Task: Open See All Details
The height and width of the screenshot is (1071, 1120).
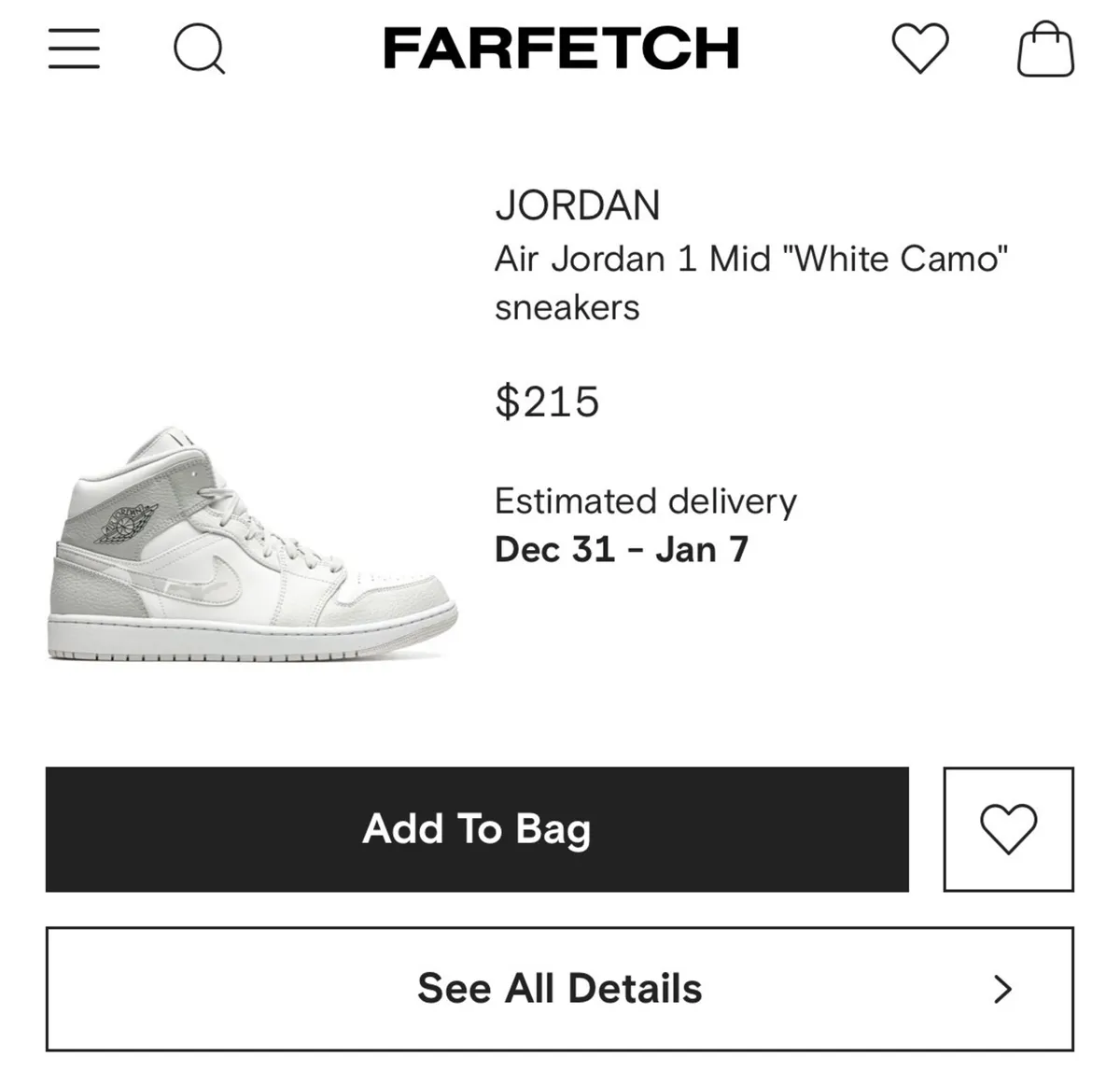Action: 560,987
